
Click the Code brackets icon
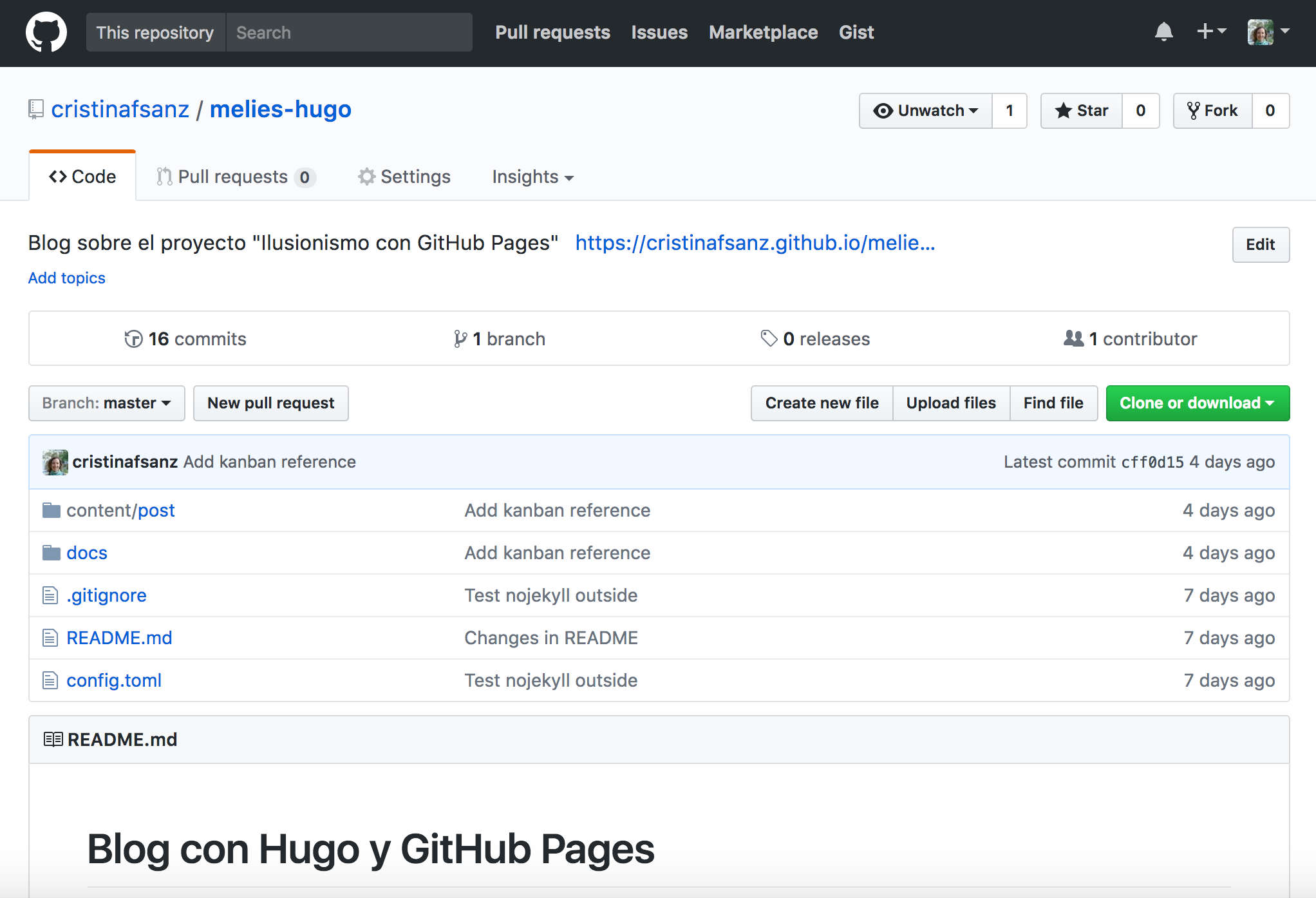coord(58,177)
